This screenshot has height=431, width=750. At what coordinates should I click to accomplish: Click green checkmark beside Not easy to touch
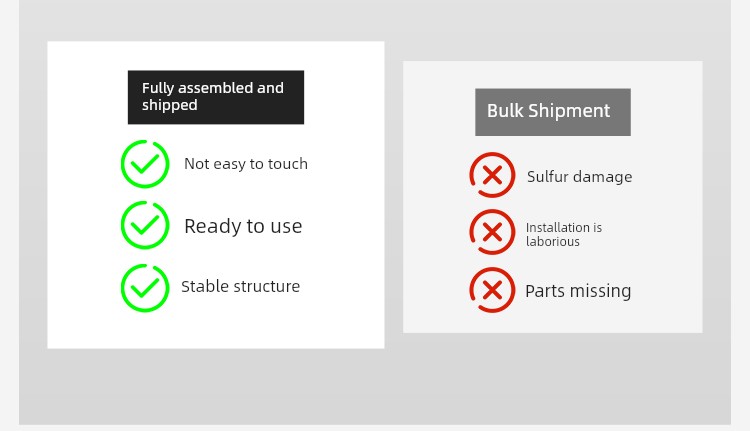pyautogui.click(x=145, y=164)
